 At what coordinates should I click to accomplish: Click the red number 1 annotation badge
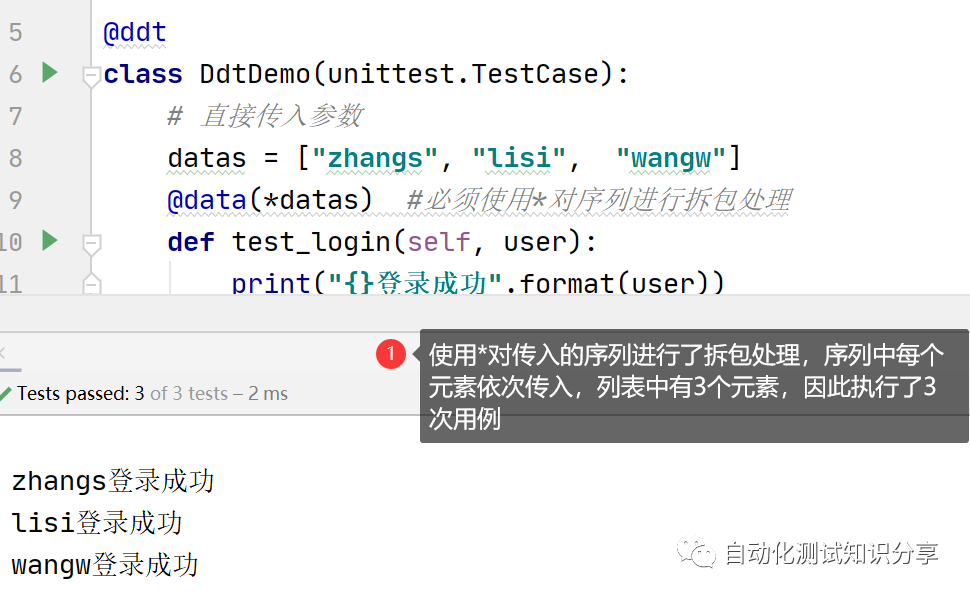(391, 353)
